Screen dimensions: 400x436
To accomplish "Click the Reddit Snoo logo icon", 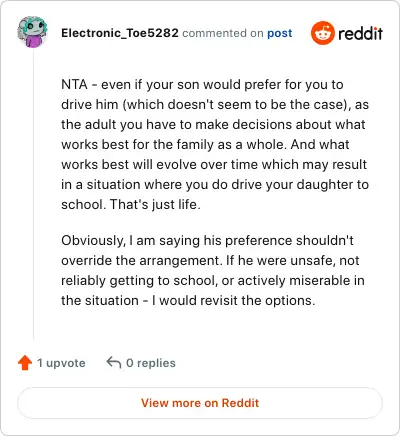I will (x=322, y=33).
